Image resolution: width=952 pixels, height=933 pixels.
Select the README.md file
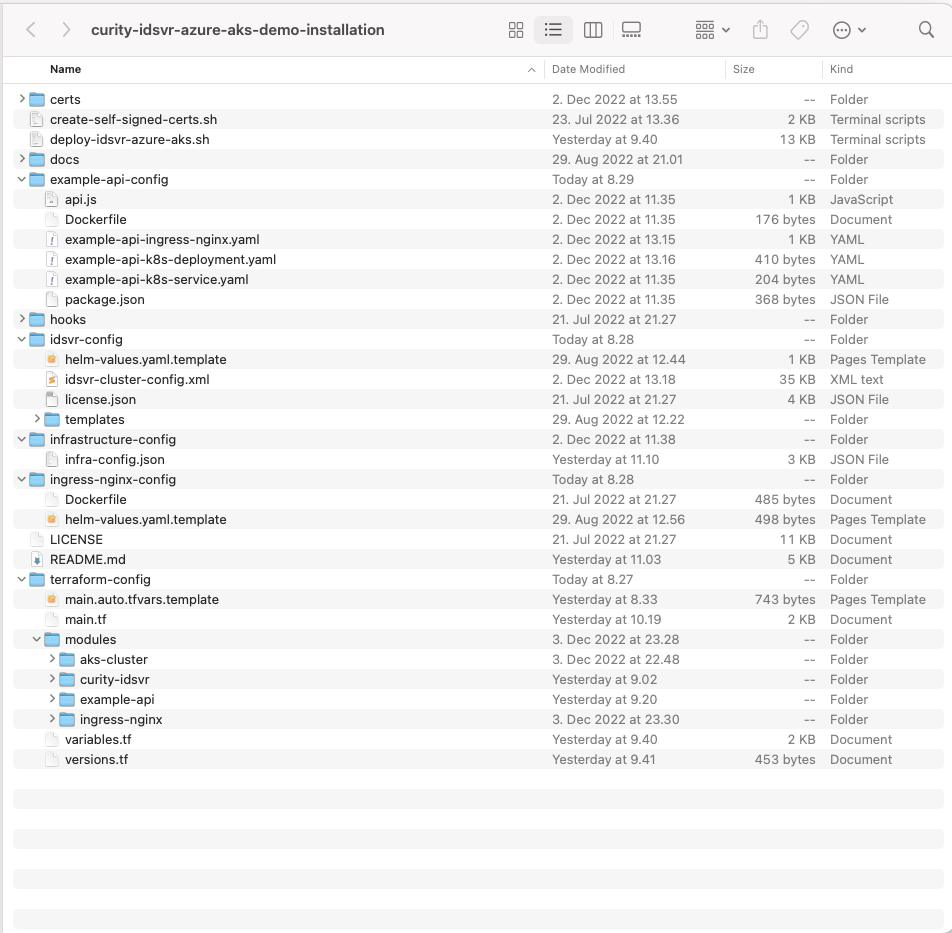pyautogui.click(x=86, y=559)
